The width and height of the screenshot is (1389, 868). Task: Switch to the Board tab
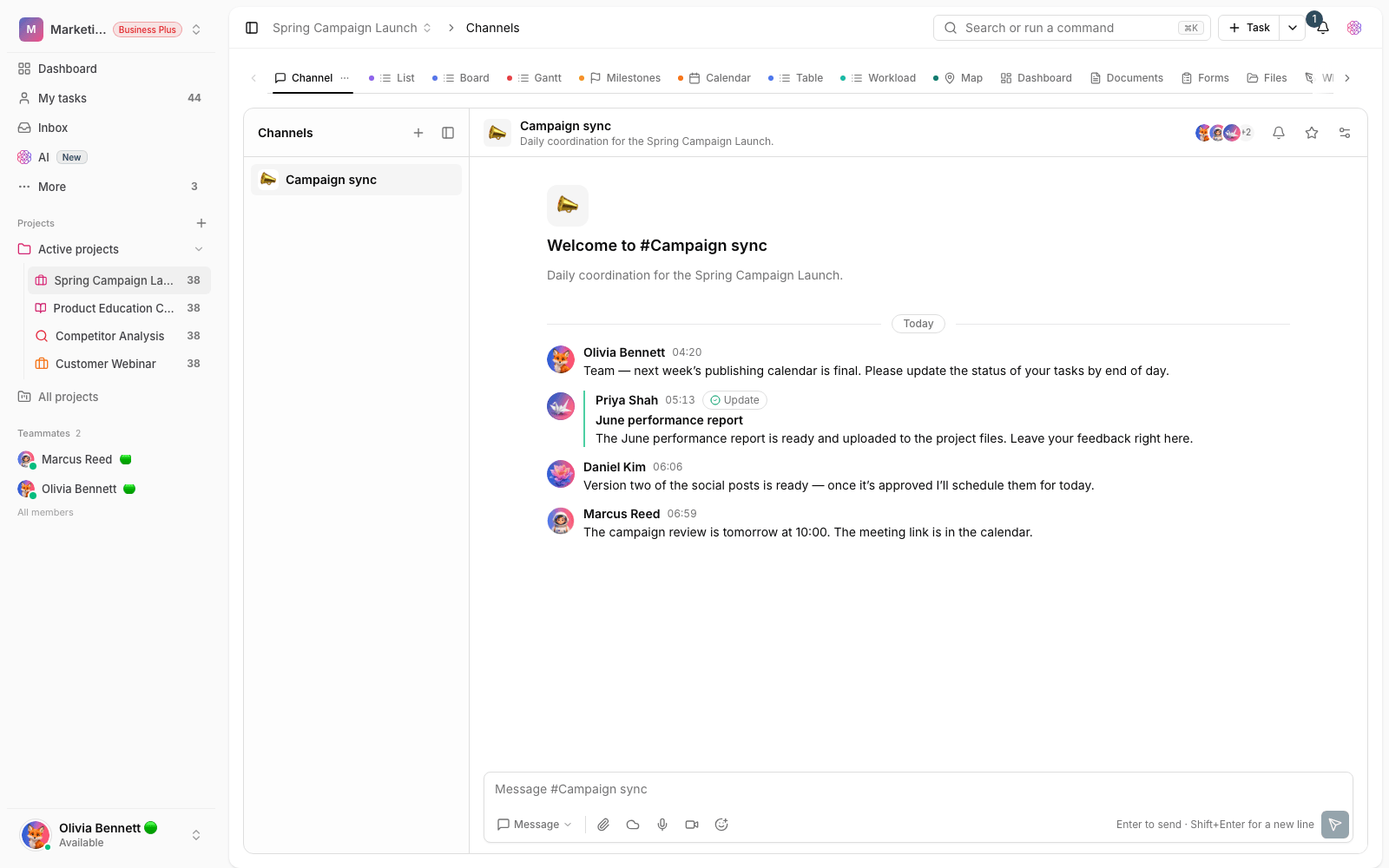click(461, 78)
